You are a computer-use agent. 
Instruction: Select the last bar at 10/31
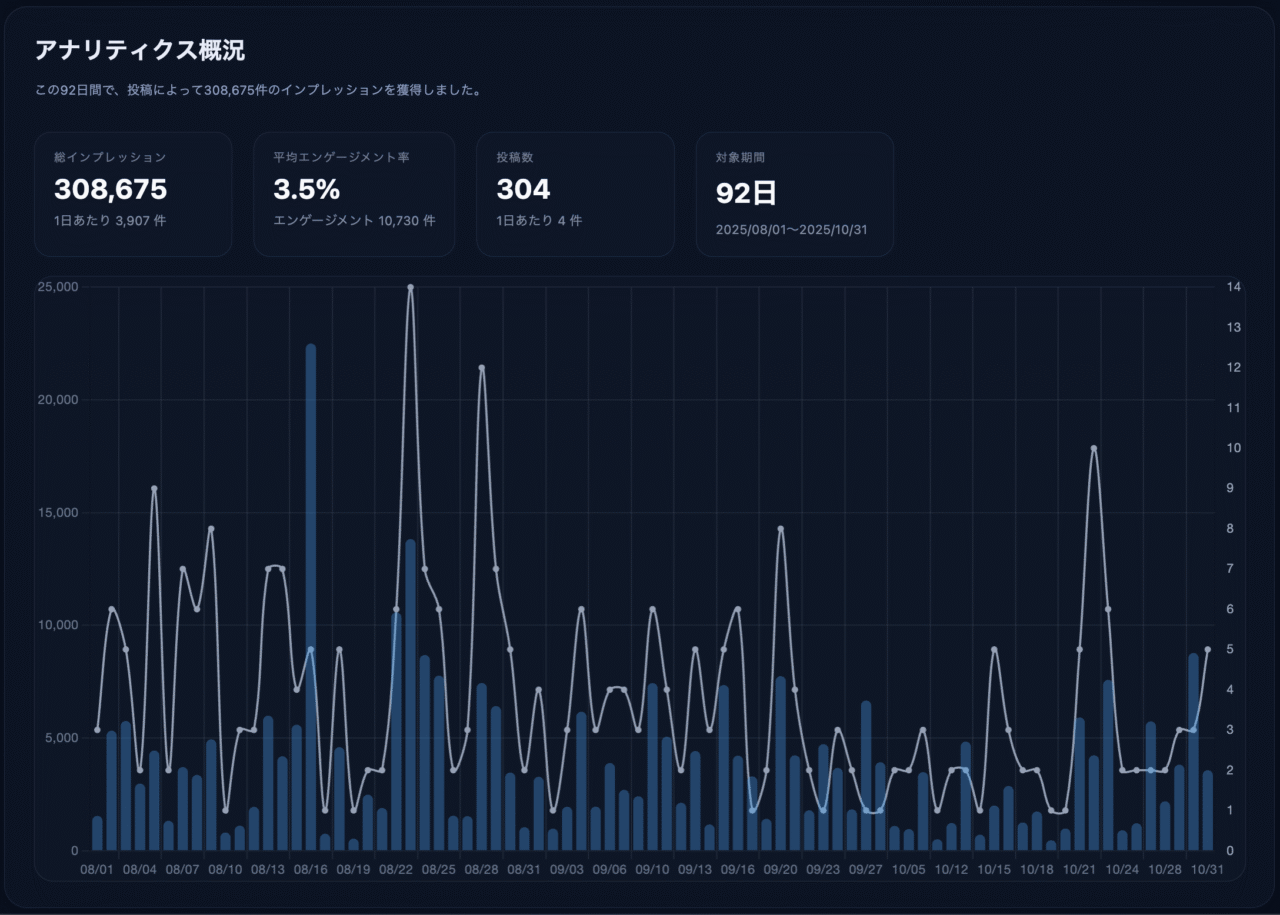[x=1208, y=810]
